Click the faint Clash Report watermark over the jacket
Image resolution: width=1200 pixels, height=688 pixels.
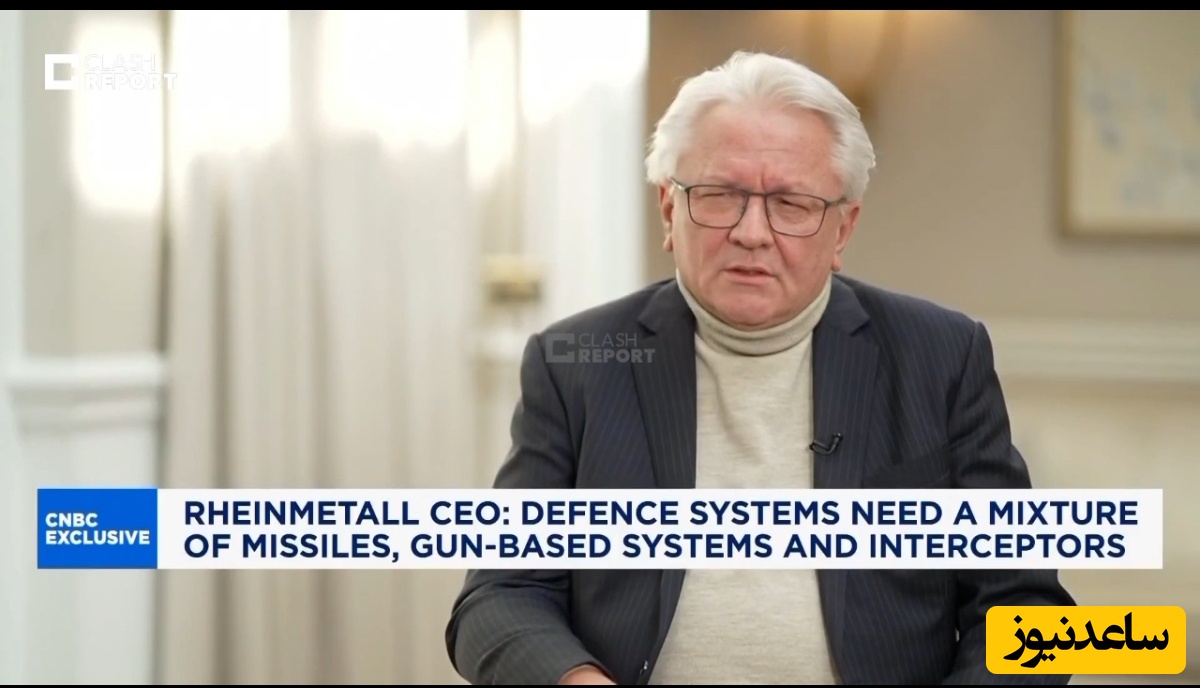tap(601, 348)
